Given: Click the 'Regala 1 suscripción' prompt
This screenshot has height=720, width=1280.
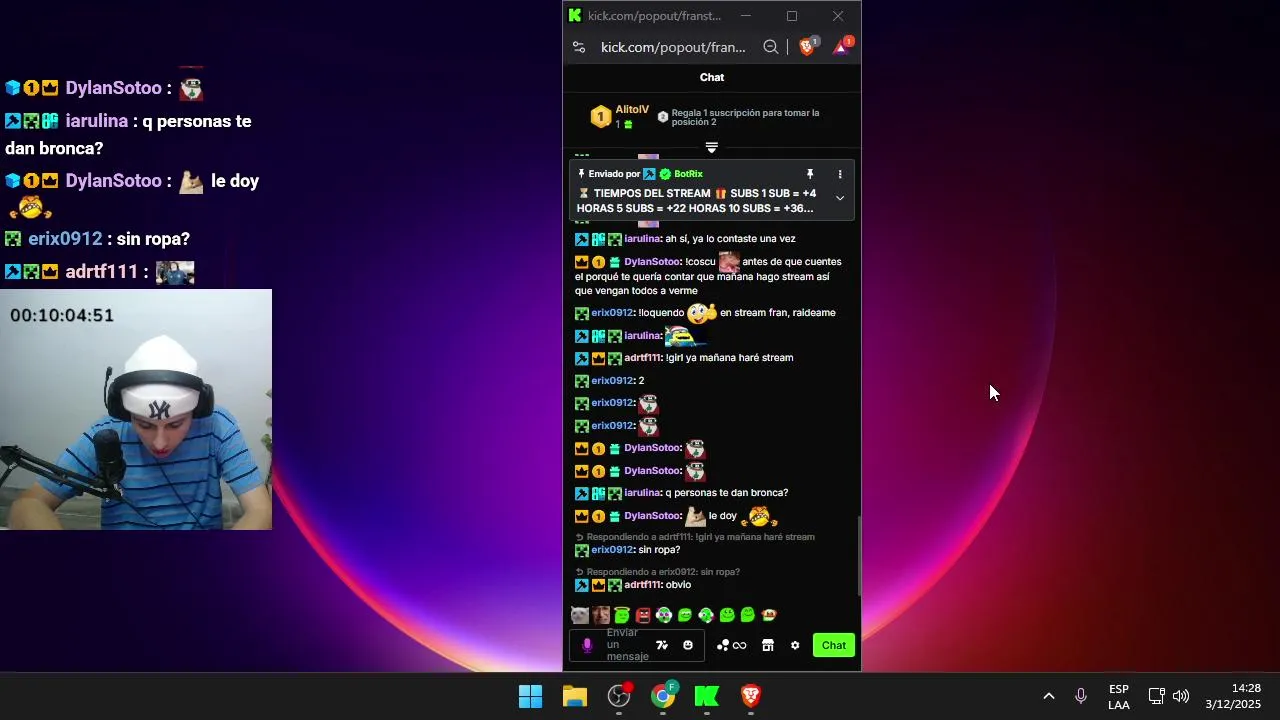Looking at the screenshot, I should coord(745,117).
